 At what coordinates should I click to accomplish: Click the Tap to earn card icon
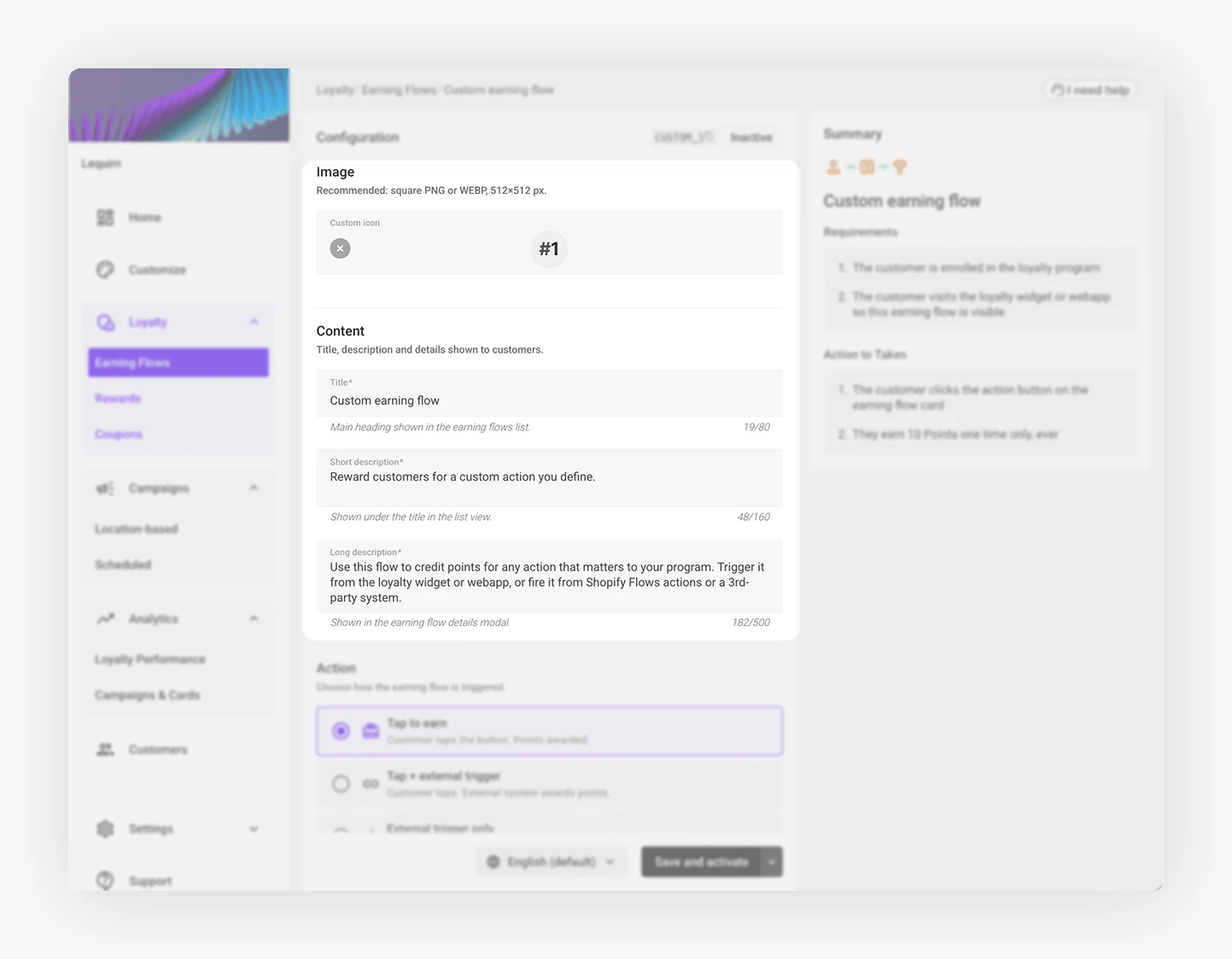(371, 731)
